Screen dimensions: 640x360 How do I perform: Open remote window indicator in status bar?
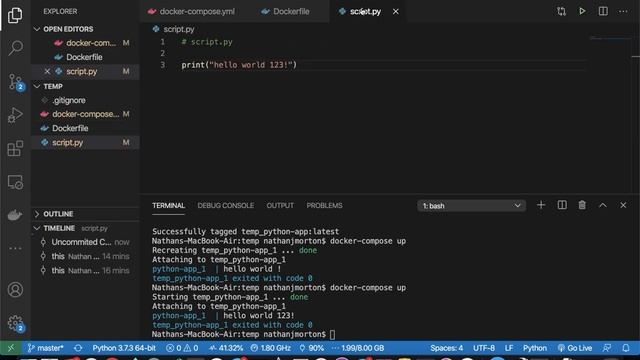(11, 348)
